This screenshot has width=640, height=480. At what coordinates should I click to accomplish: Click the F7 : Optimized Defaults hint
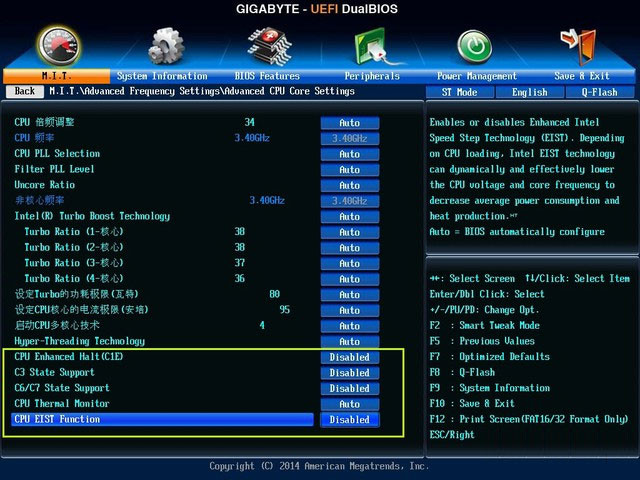[490, 357]
